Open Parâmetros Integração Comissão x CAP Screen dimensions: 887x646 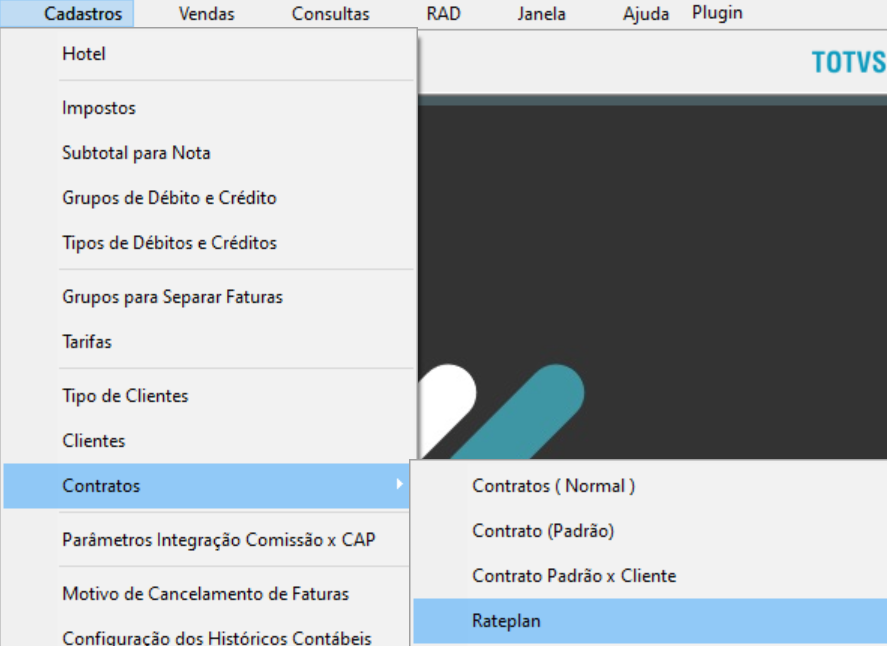(207, 540)
